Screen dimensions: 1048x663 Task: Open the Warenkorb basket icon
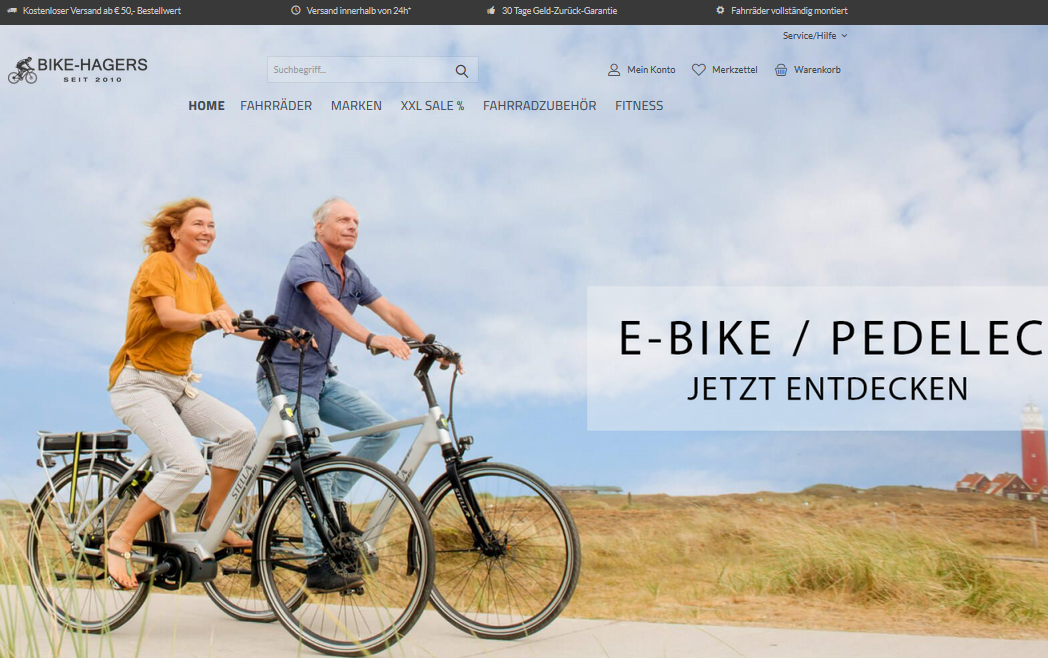781,70
